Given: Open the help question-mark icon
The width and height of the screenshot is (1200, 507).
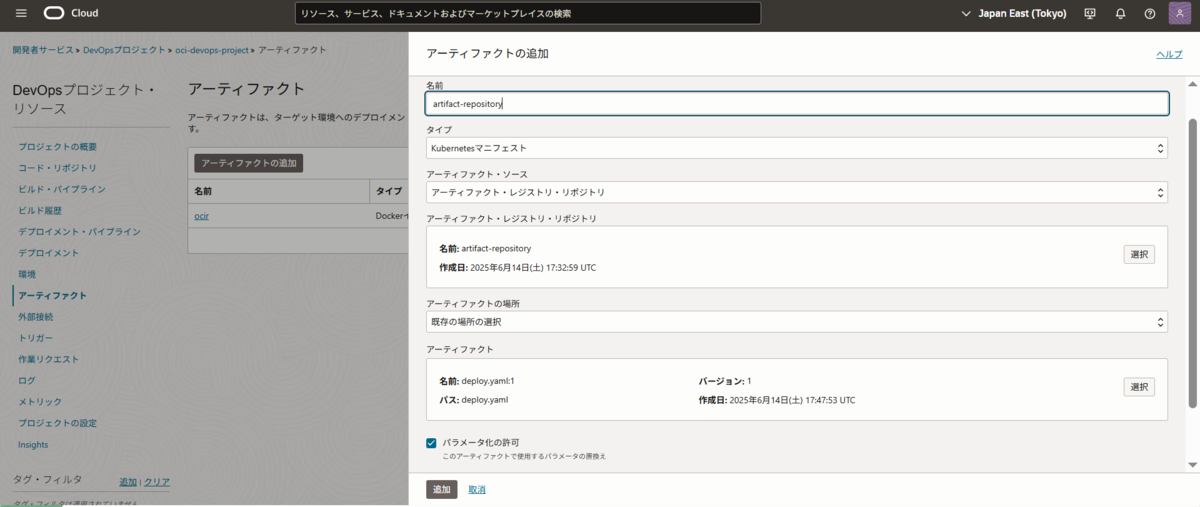Looking at the screenshot, I should (1150, 13).
